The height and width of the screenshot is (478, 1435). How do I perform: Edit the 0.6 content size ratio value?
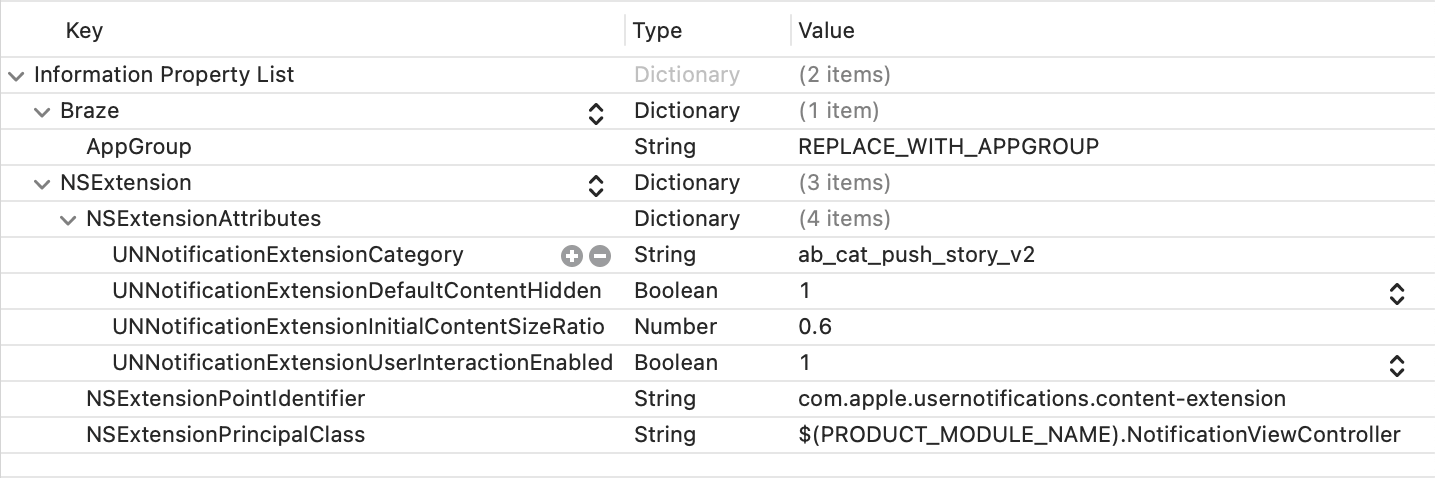point(815,327)
